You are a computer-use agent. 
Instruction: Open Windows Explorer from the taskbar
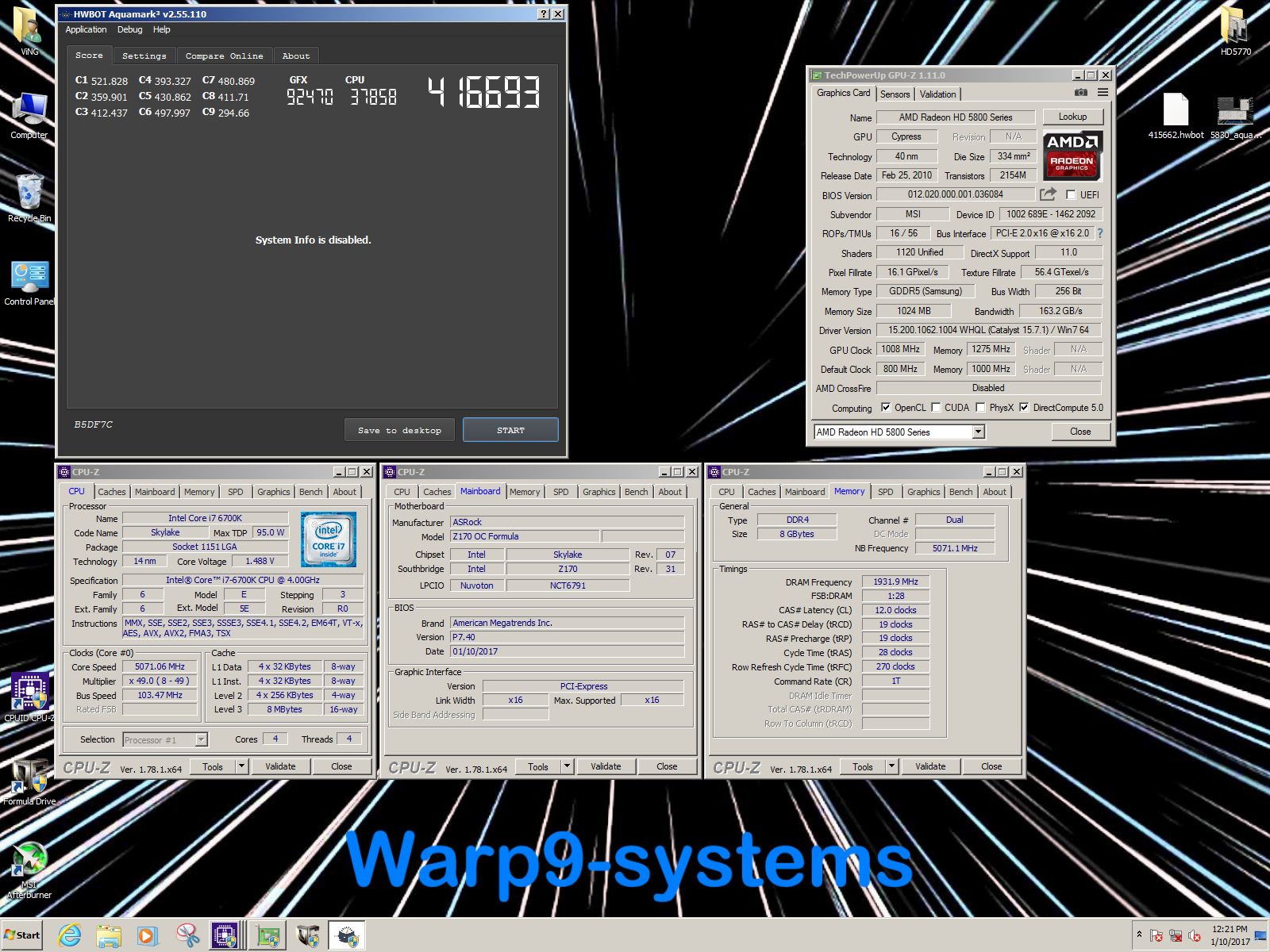tap(109, 936)
